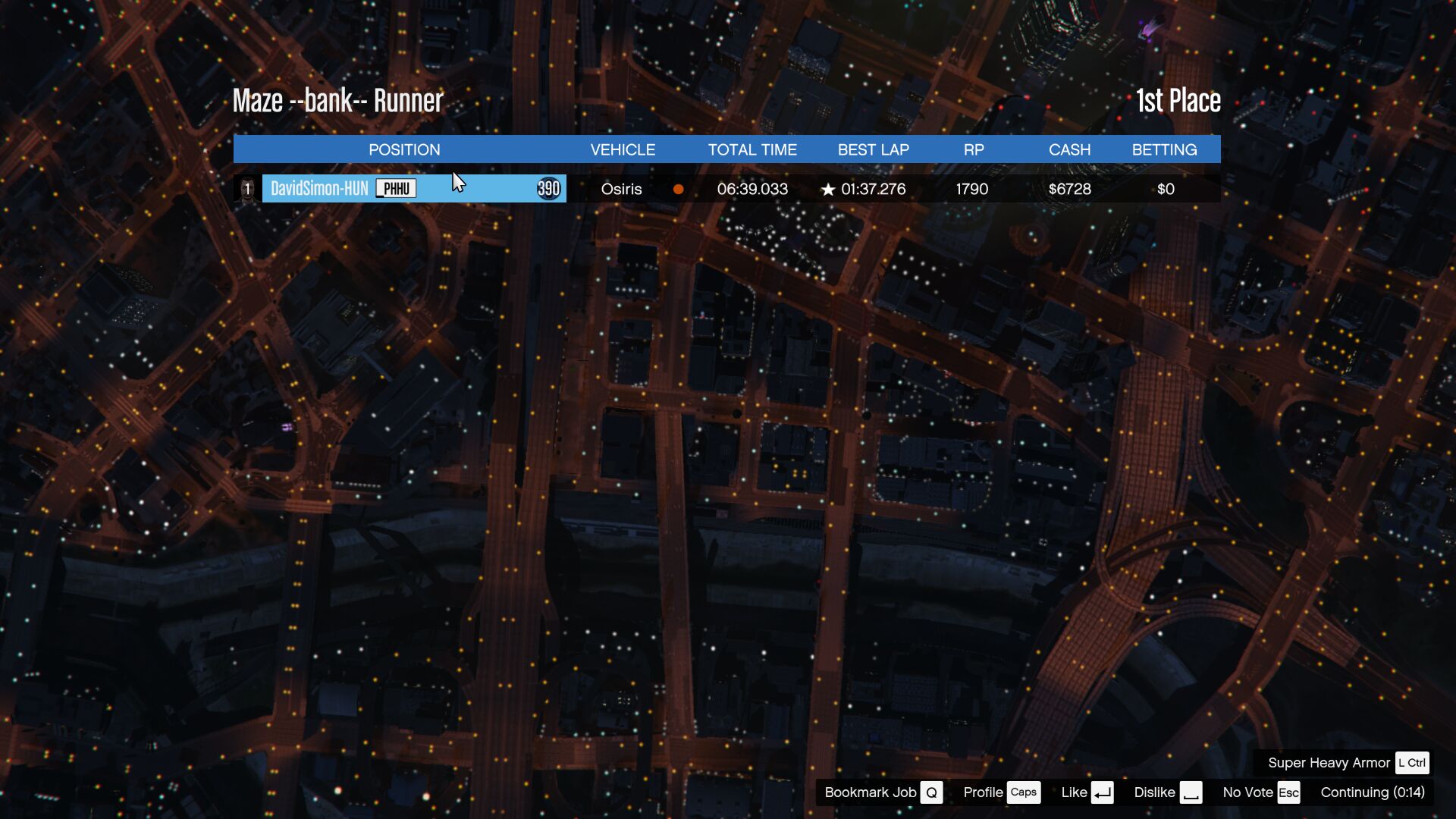Click the BETTING column header
1456x819 pixels.
(1164, 149)
